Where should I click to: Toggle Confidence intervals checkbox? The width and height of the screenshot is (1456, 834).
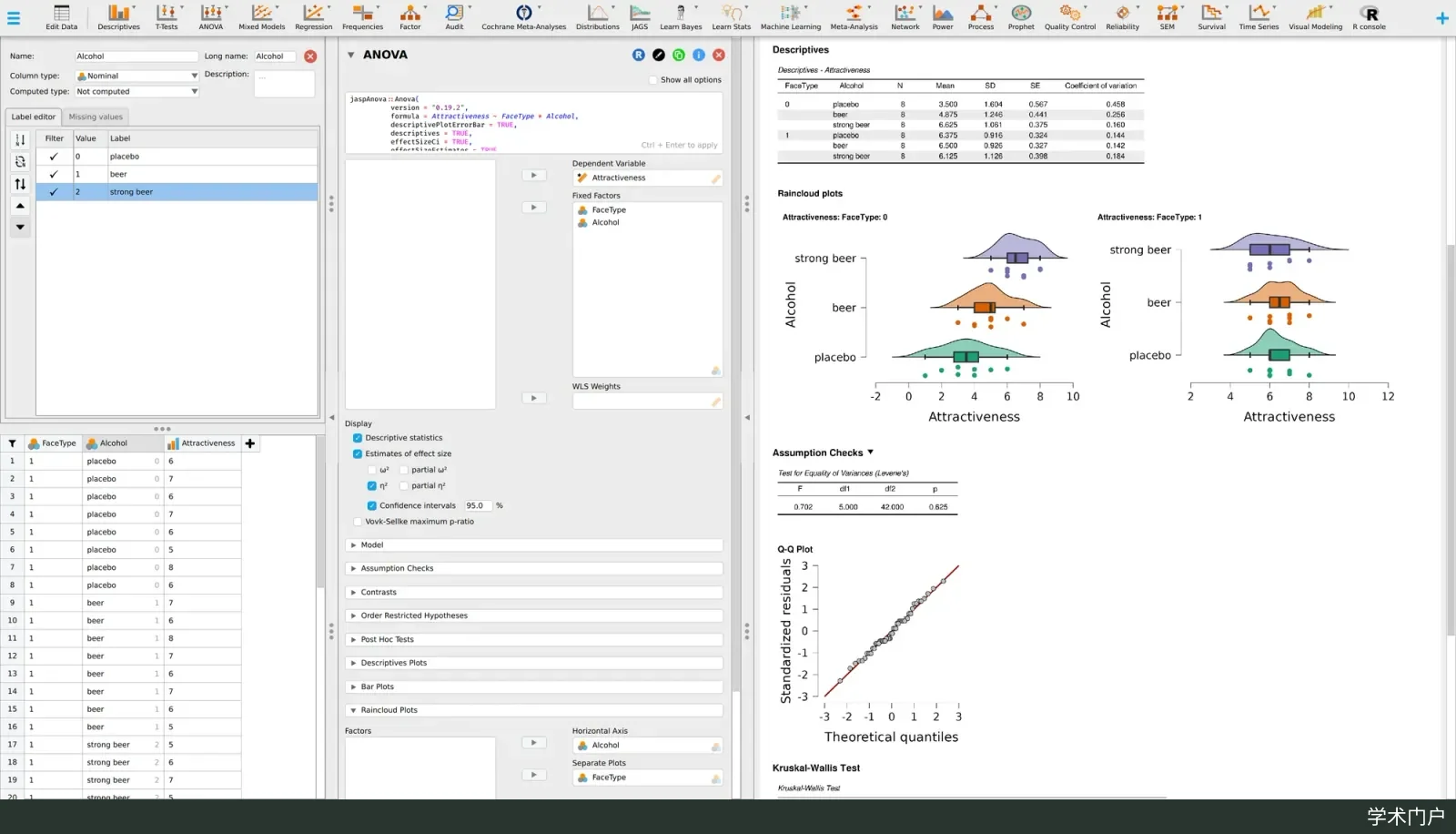[371, 505]
